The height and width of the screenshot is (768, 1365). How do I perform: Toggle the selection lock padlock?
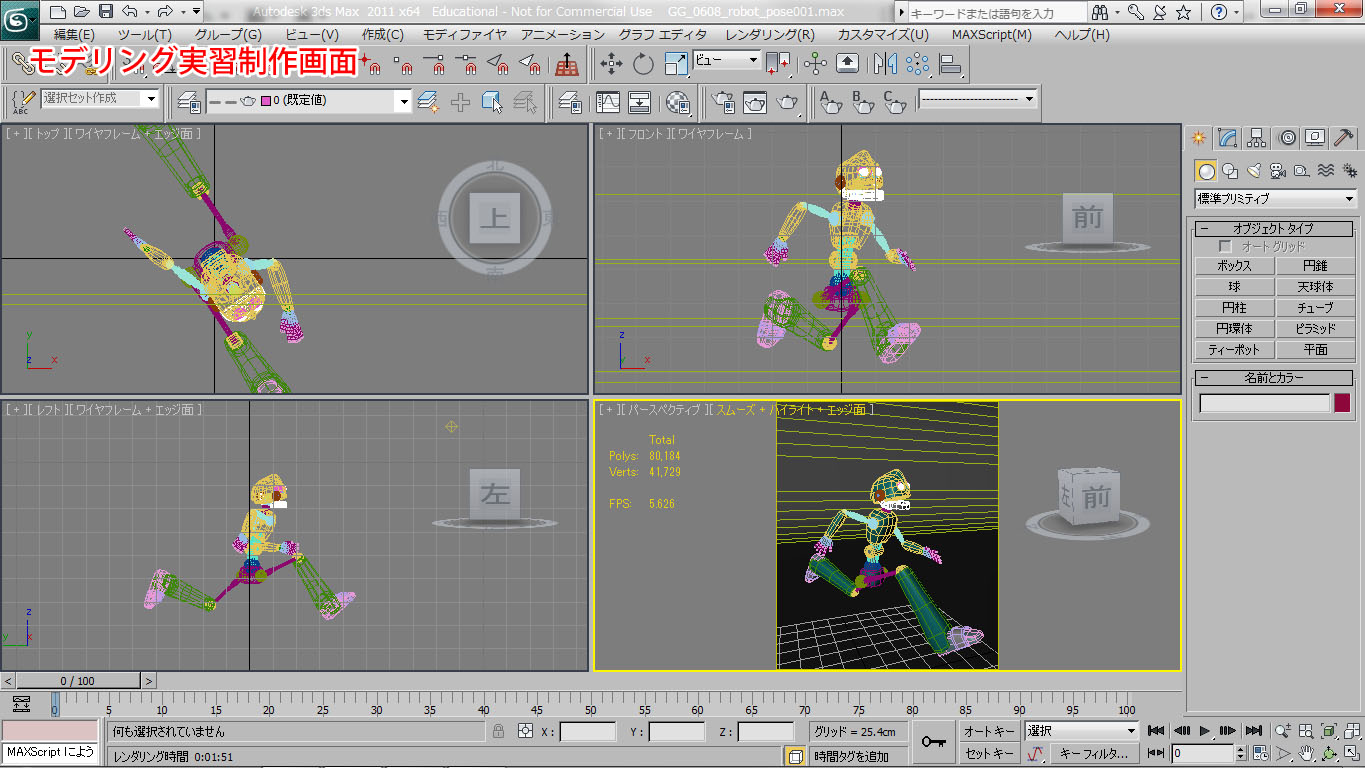pyautogui.click(x=498, y=732)
